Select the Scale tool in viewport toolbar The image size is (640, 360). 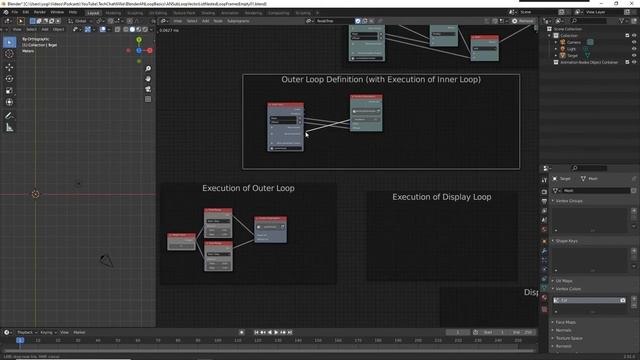point(9,91)
